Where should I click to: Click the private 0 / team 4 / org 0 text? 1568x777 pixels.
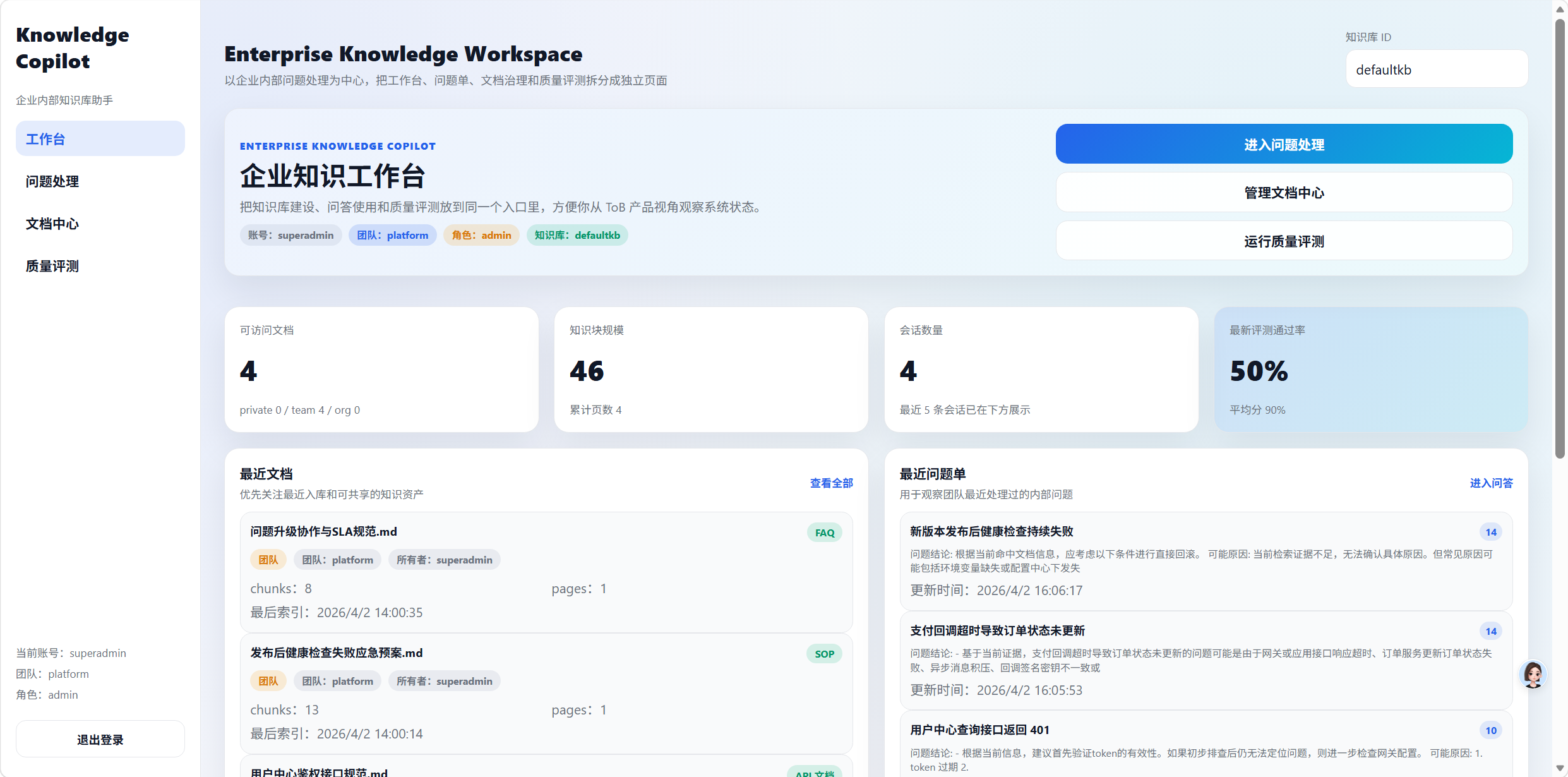(x=300, y=410)
